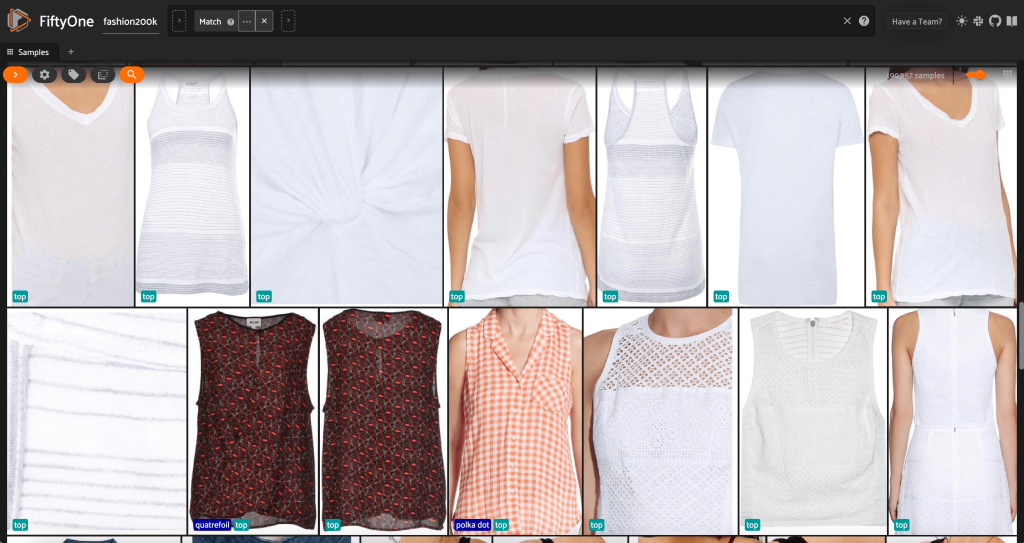The image size is (1024, 543).
Task: Add a new panel with the plus button
Action: (x=71, y=52)
